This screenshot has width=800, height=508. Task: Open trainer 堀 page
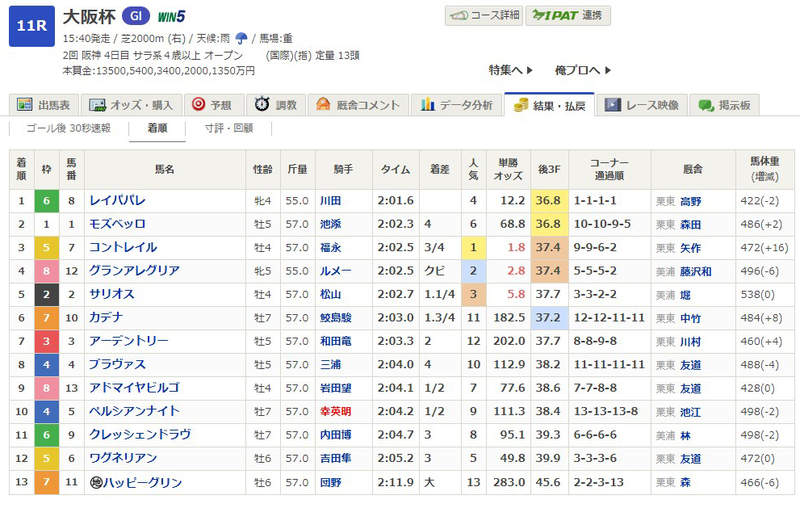[x=685, y=295]
